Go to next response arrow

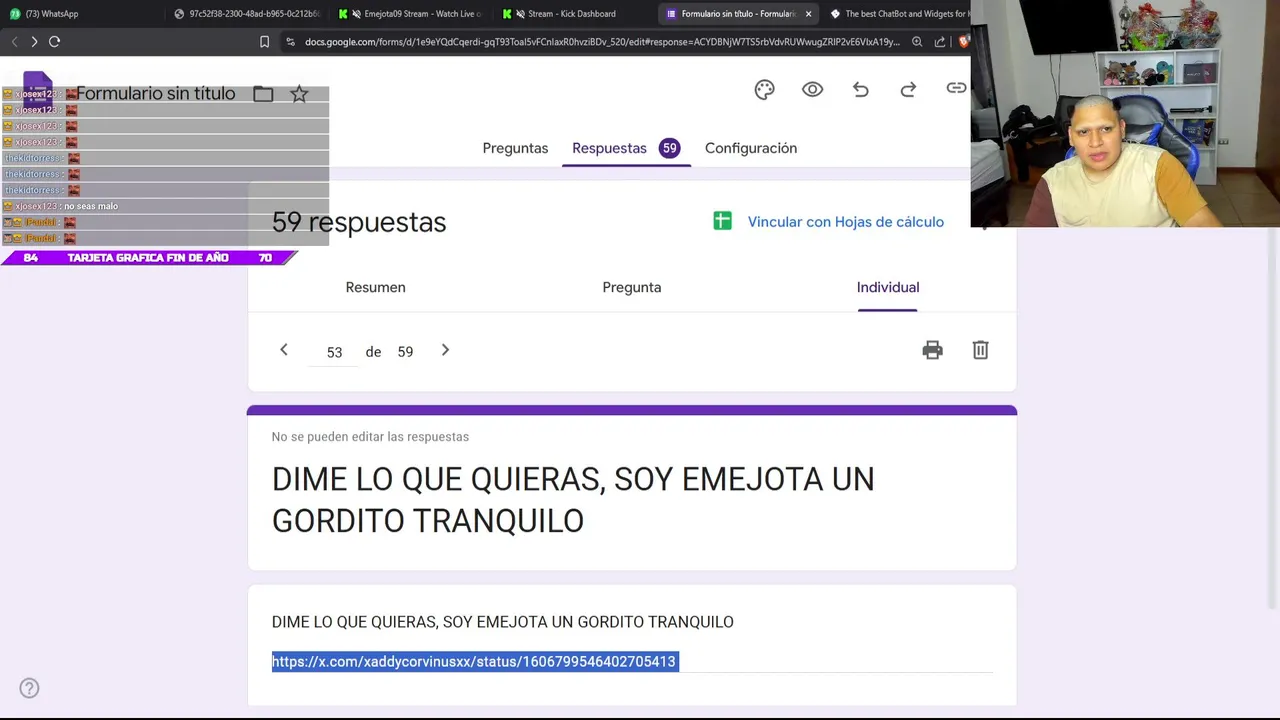[445, 350]
